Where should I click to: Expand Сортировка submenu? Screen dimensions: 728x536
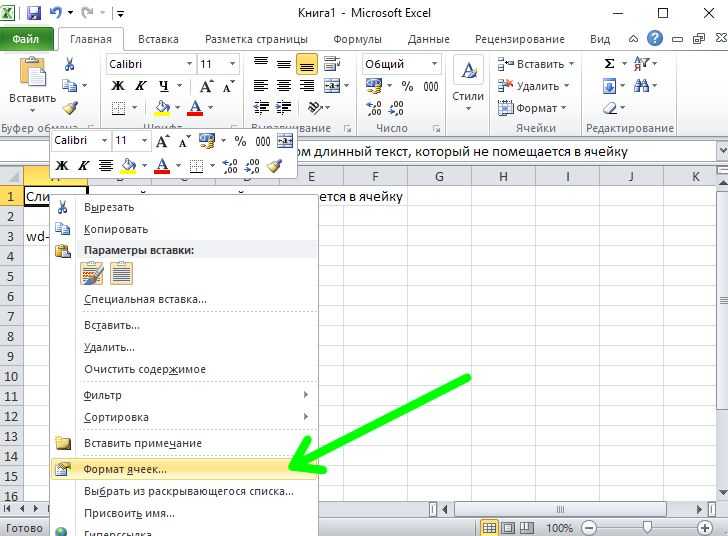point(184,417)
